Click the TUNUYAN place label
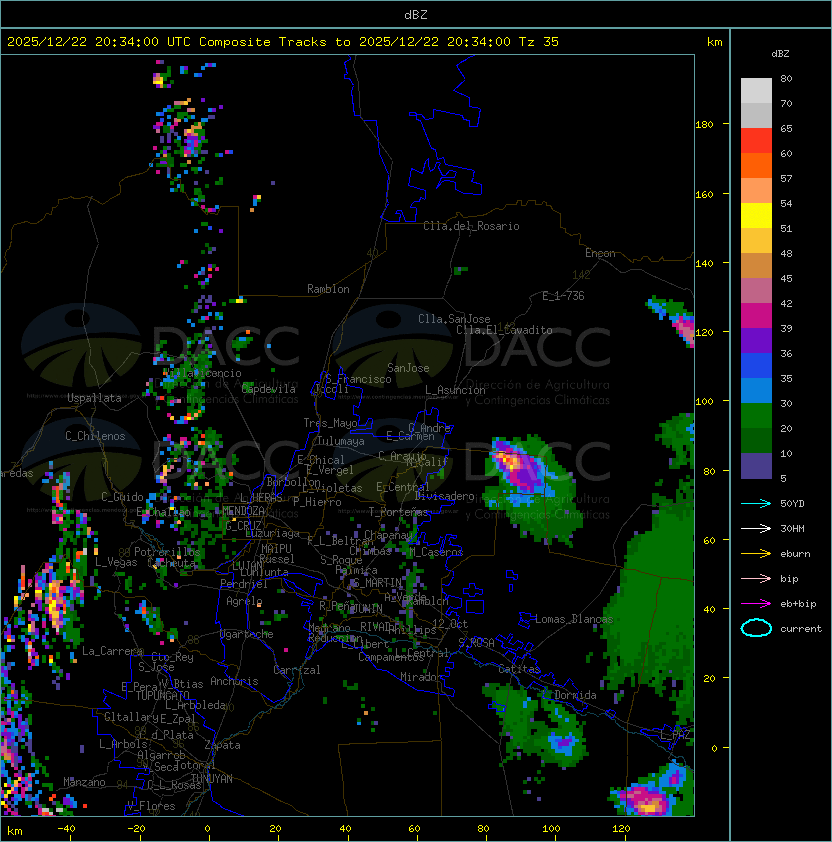The height and width of the screenshot is (842, 832). [212, 779]
